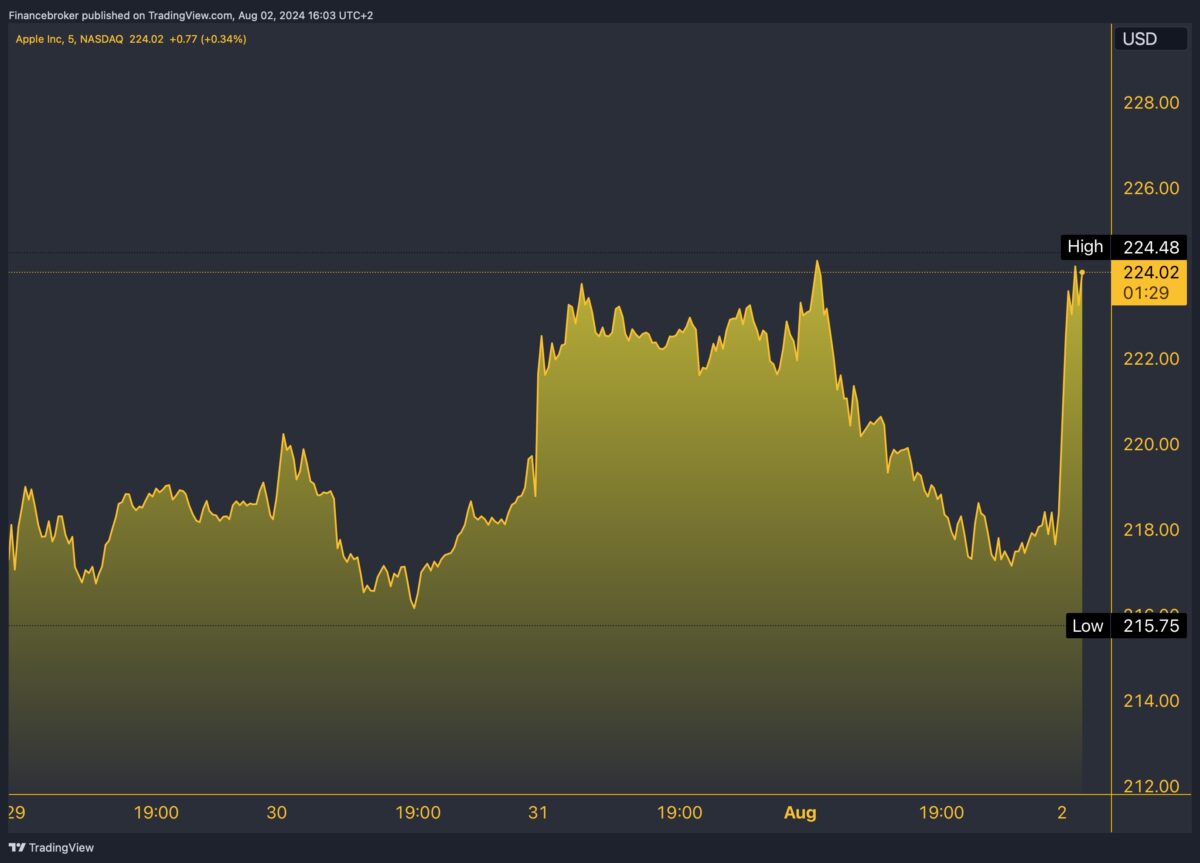This screenshot has height=863, width=1200.
Task: Click the 29 date label on time axis
Action: tap(16, 813)
